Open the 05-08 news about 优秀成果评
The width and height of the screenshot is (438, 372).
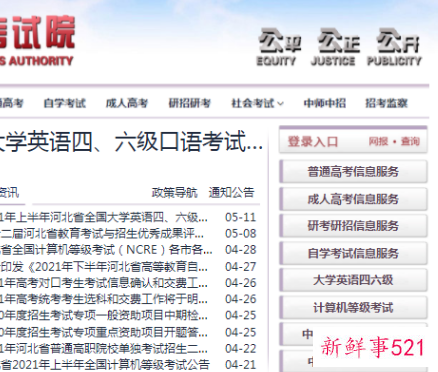(x=102, y=233)
